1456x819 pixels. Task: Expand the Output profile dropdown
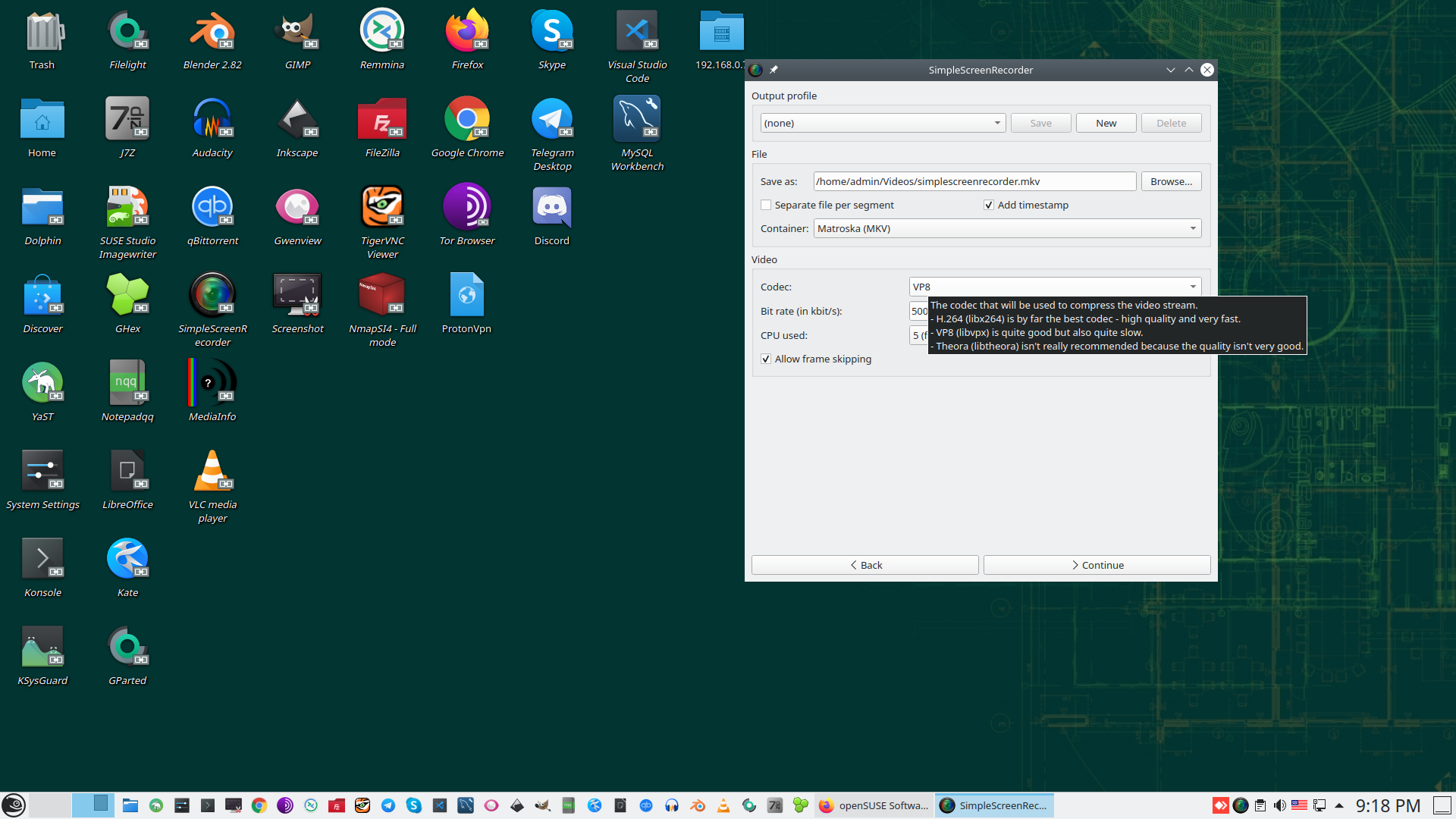[x=883, y=124]
